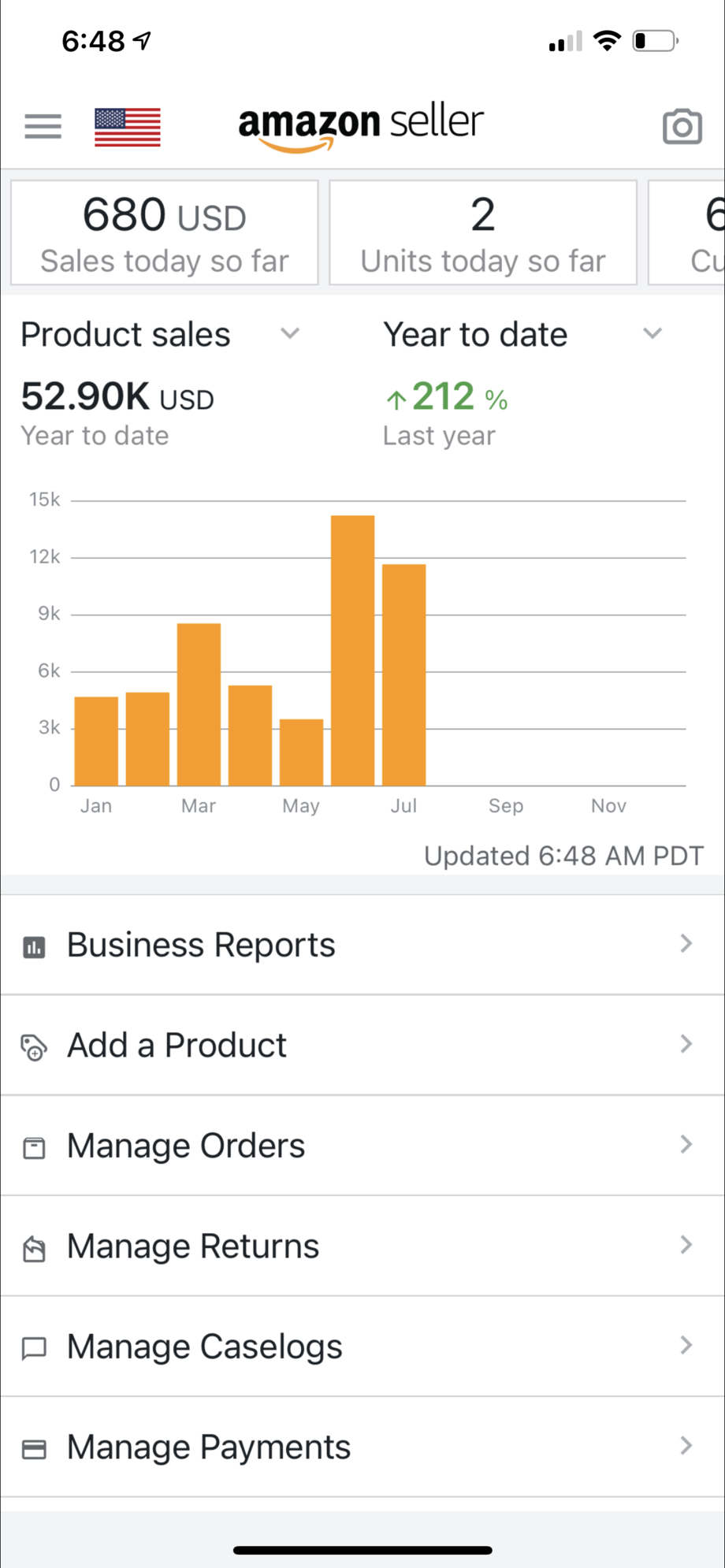
Task: Expand the Year to date dropdown
Action: [652, 333]
